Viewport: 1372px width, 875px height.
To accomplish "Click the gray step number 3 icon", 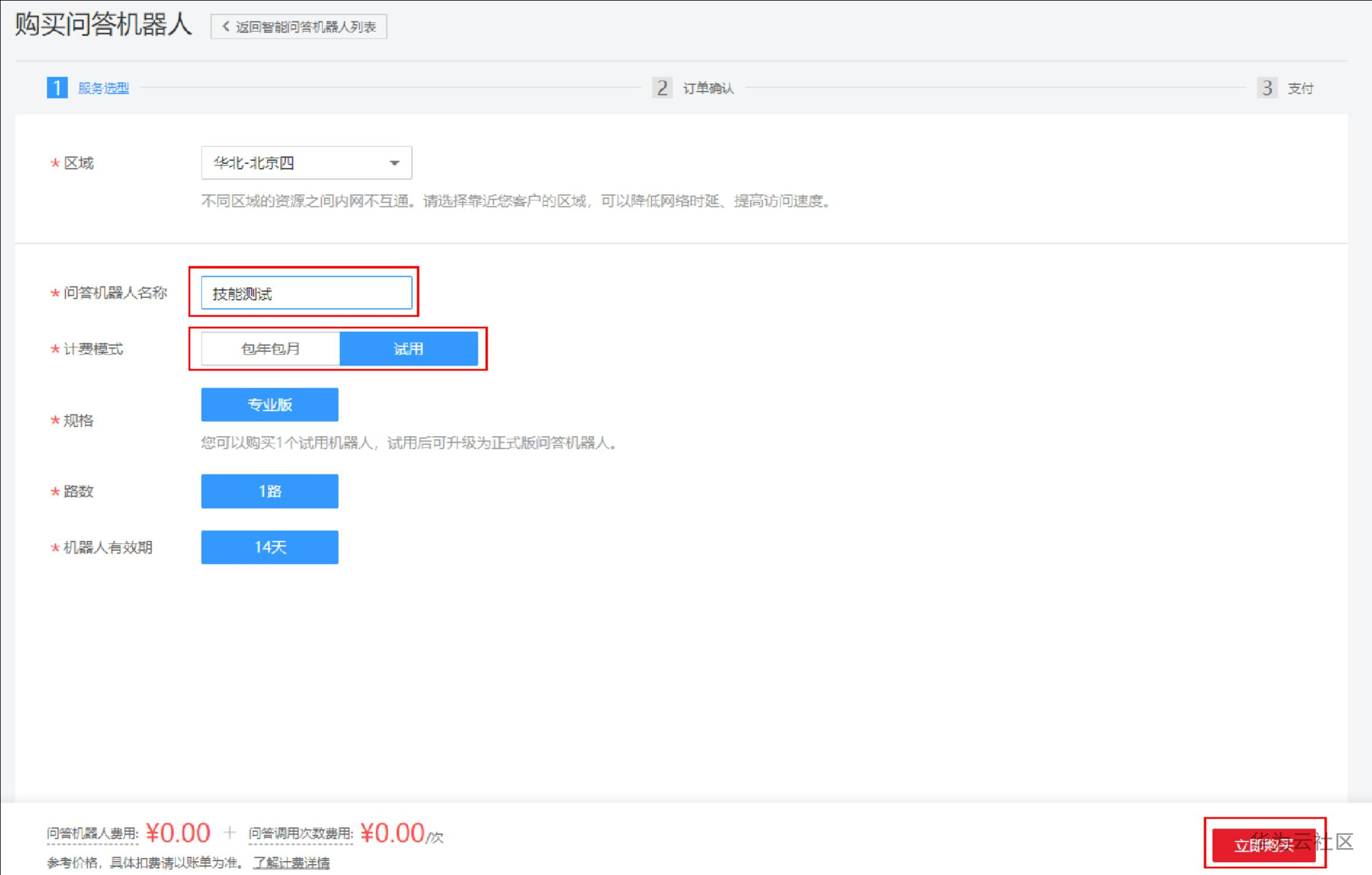I will [1267, 88].
